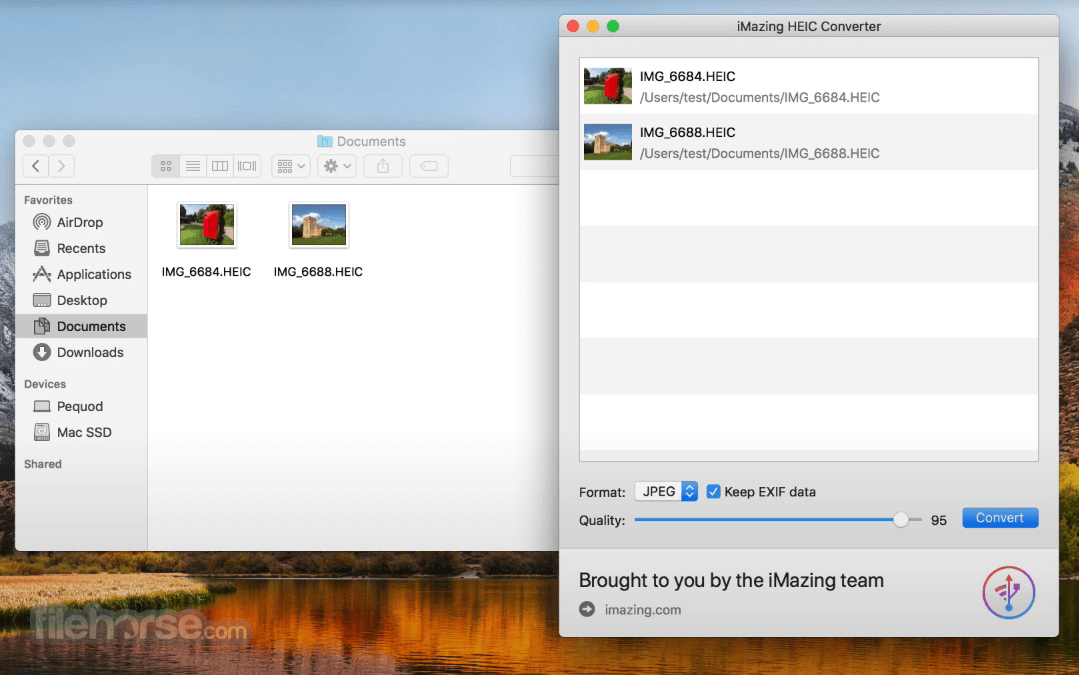This screenshot has height=675, width=1079.
Task: Select IMG_6688.HEIC row in the converter list
Action: coord(809,142)
